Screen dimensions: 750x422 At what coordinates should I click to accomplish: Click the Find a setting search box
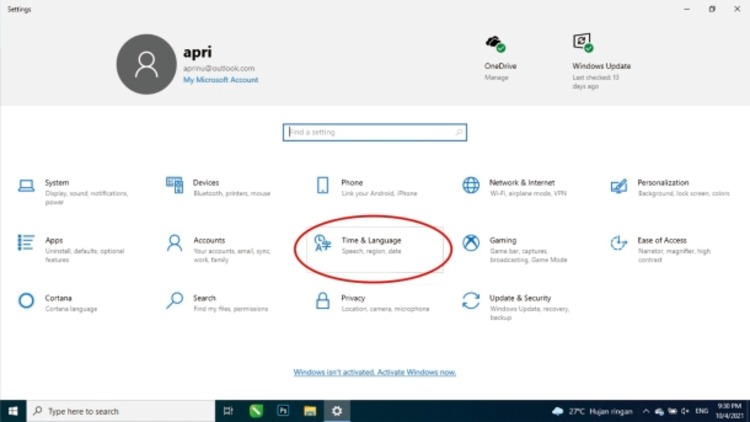pos(375,132)
